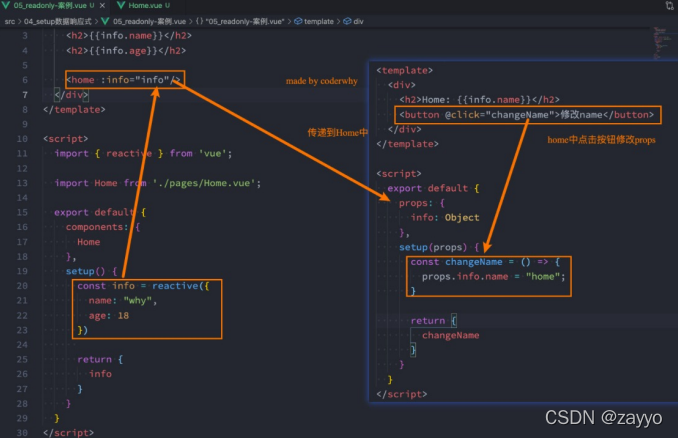
Task: Click const info = reactive({ line
Action: (143, 286)
